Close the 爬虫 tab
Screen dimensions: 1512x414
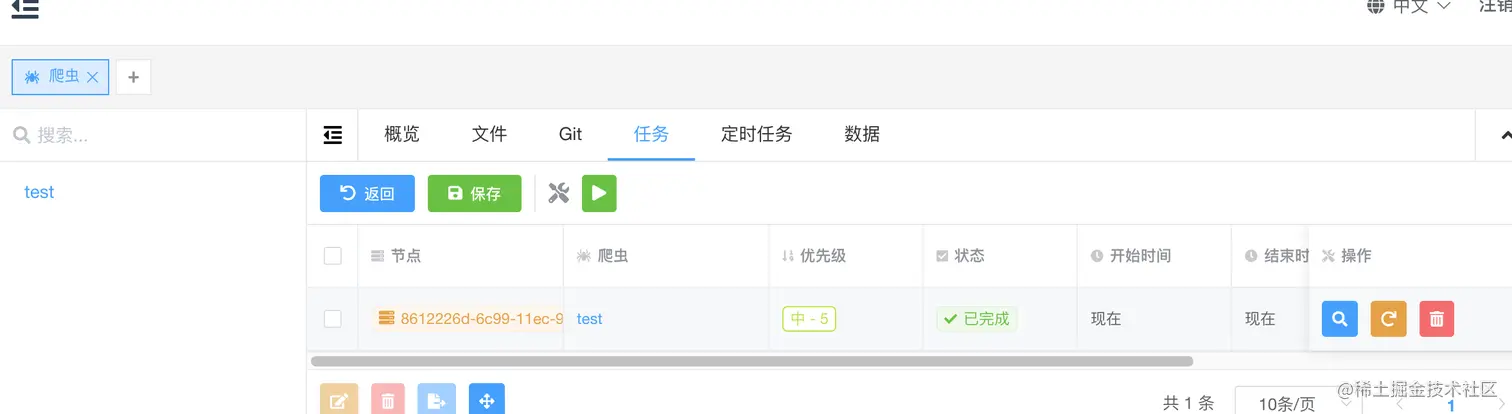tap(92, 77)
